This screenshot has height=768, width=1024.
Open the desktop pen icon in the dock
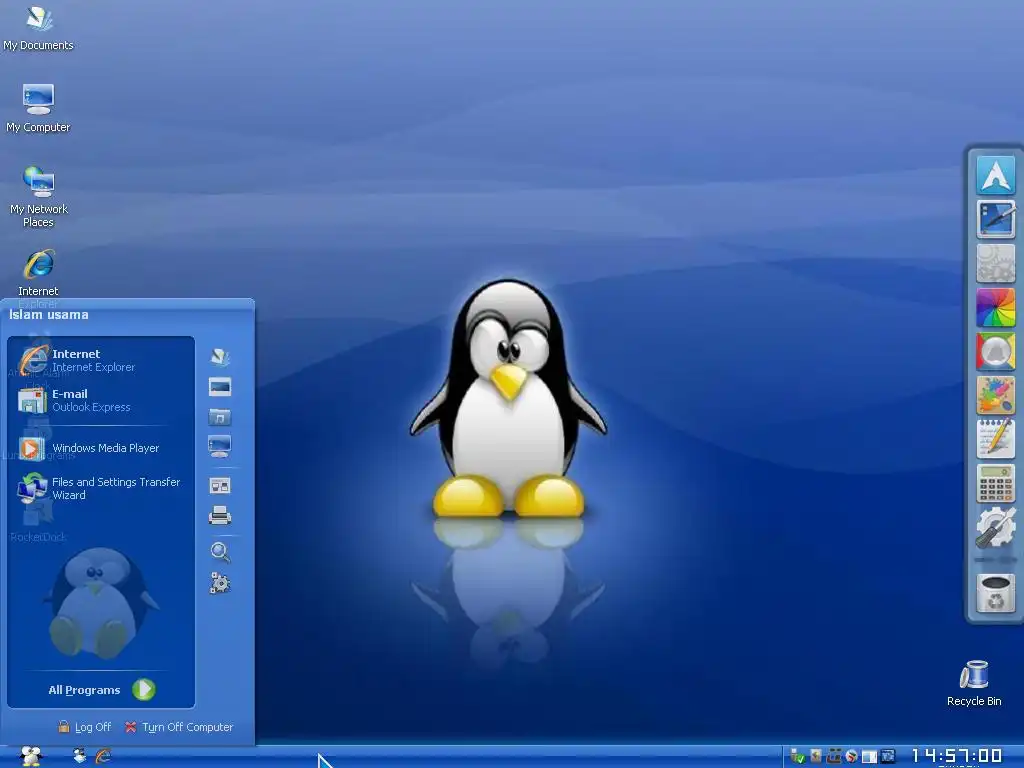[x=995, y=219]
